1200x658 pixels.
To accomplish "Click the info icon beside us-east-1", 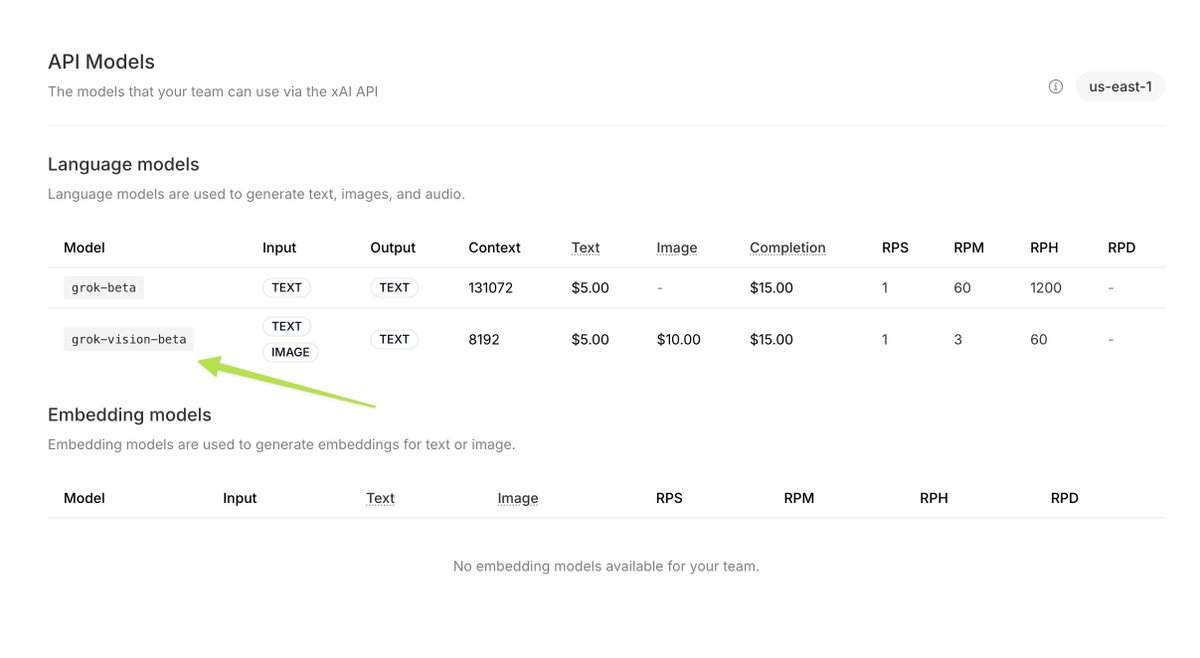I will point(1055,87).
